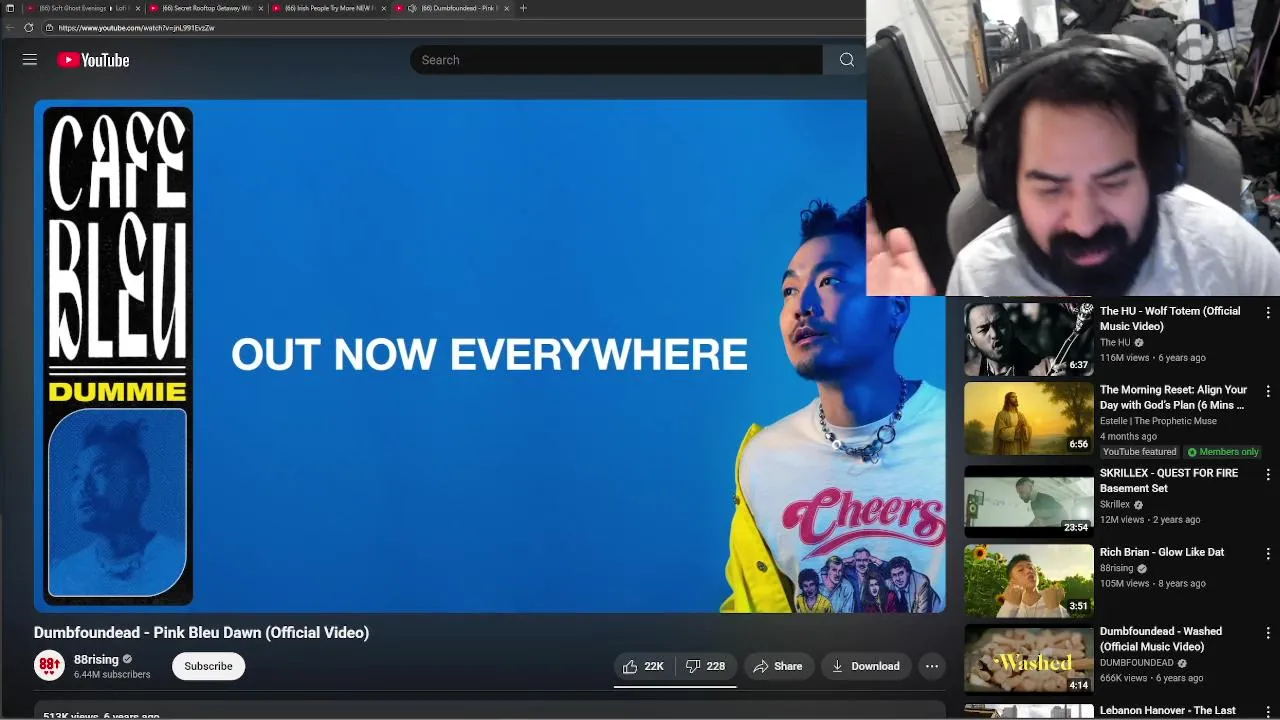Image resolution: width=1280 pixels, height=720 pixels.
Task: Open the 88rising channel name link
Action: pyautogui.click(x=96, y=660)
